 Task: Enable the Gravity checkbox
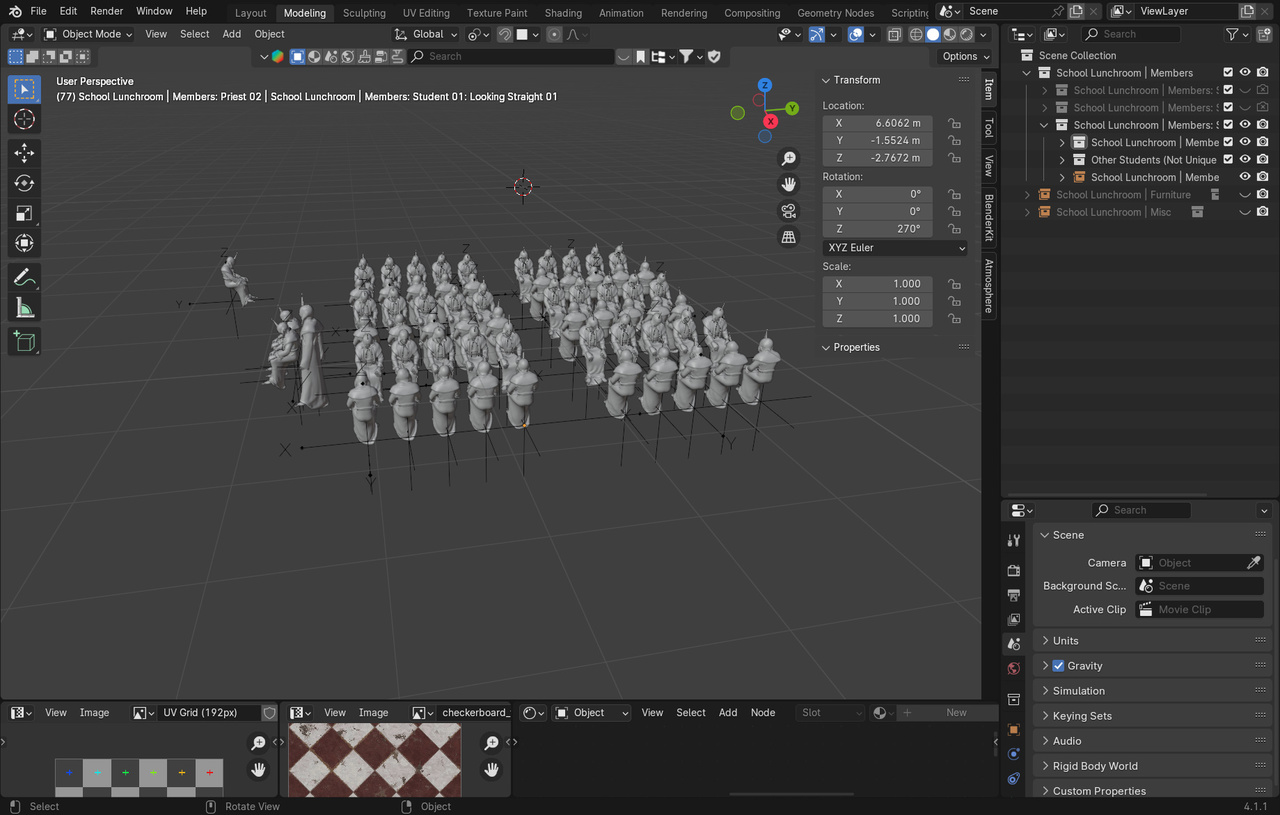[1058, 666]
